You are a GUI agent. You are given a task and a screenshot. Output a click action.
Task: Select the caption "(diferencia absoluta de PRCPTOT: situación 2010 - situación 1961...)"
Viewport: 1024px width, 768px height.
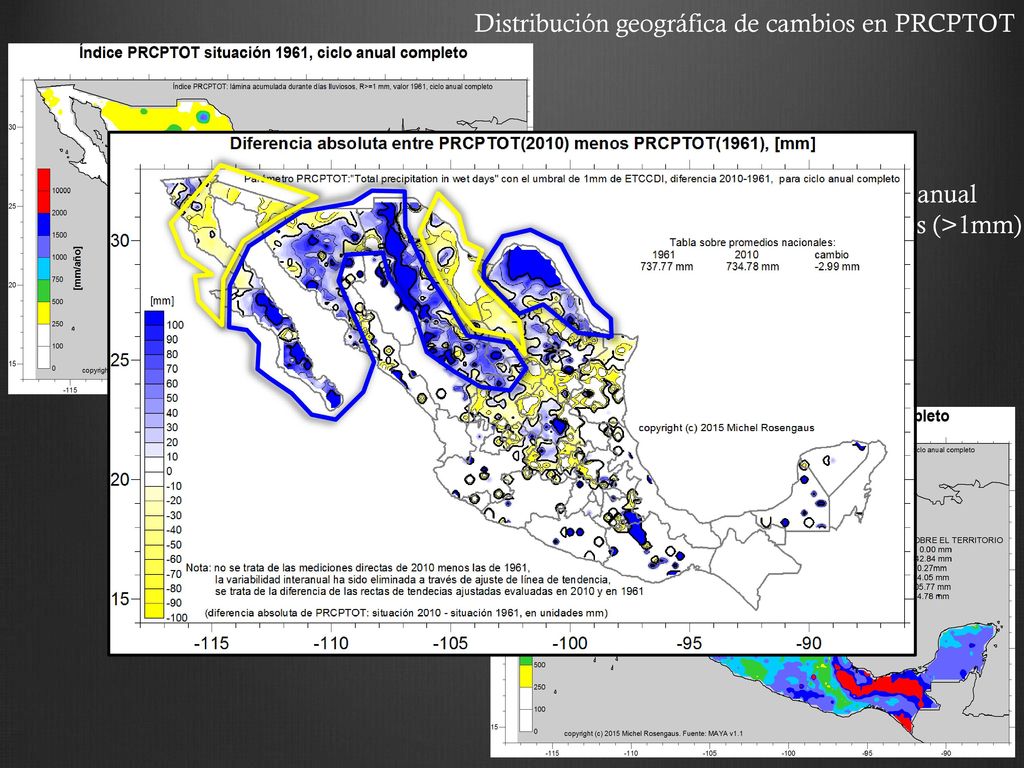click(x=406, y=613)
